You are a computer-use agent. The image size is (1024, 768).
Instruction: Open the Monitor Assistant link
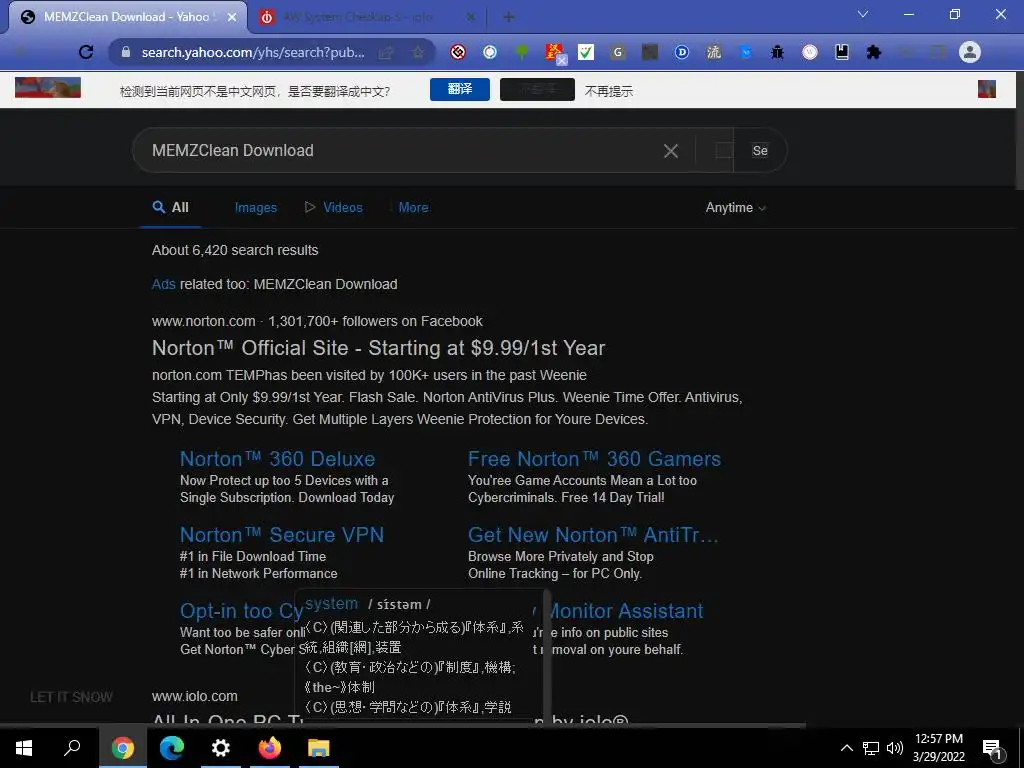[625, 611]
